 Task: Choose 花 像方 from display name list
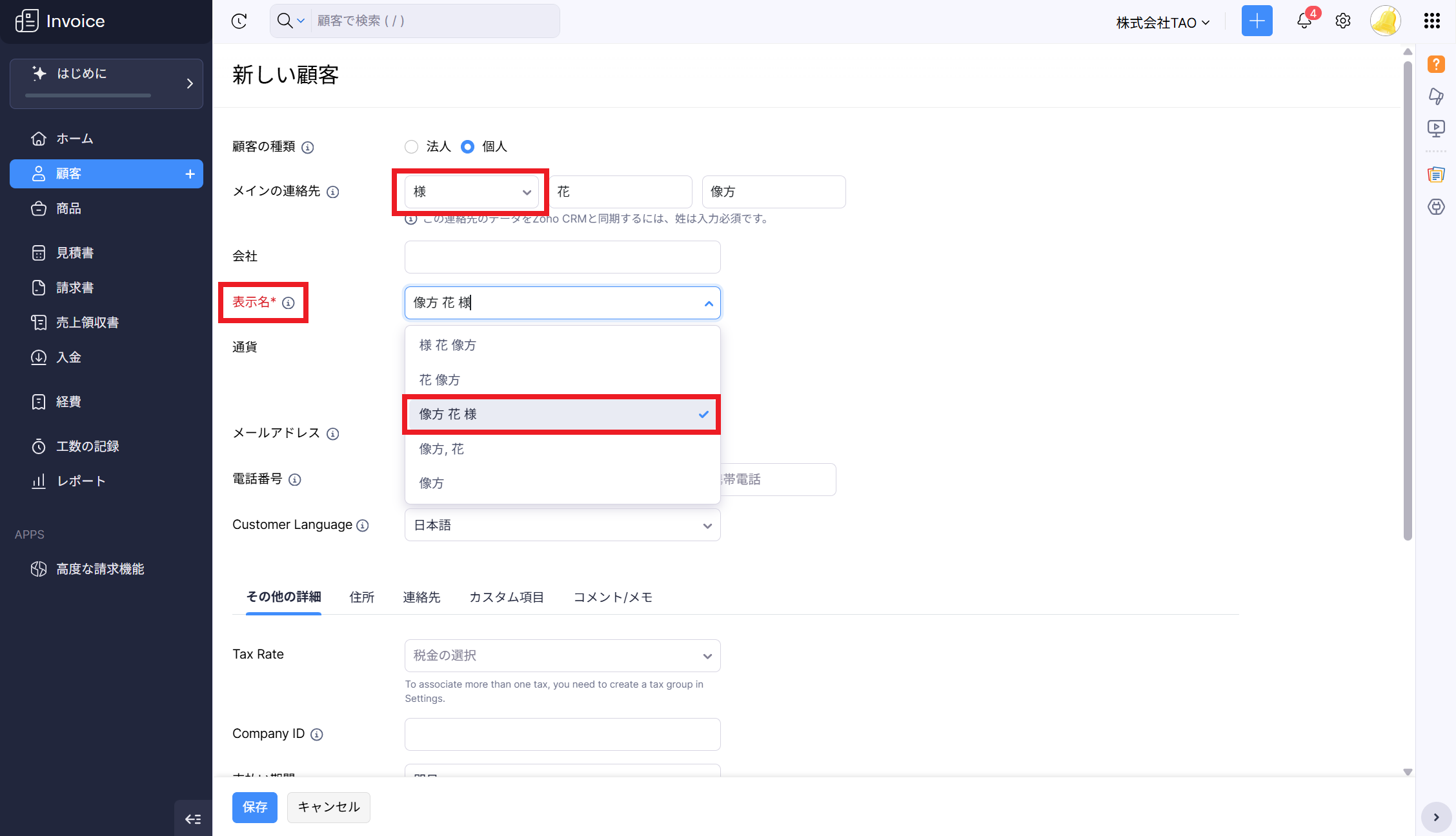point(440,380)
